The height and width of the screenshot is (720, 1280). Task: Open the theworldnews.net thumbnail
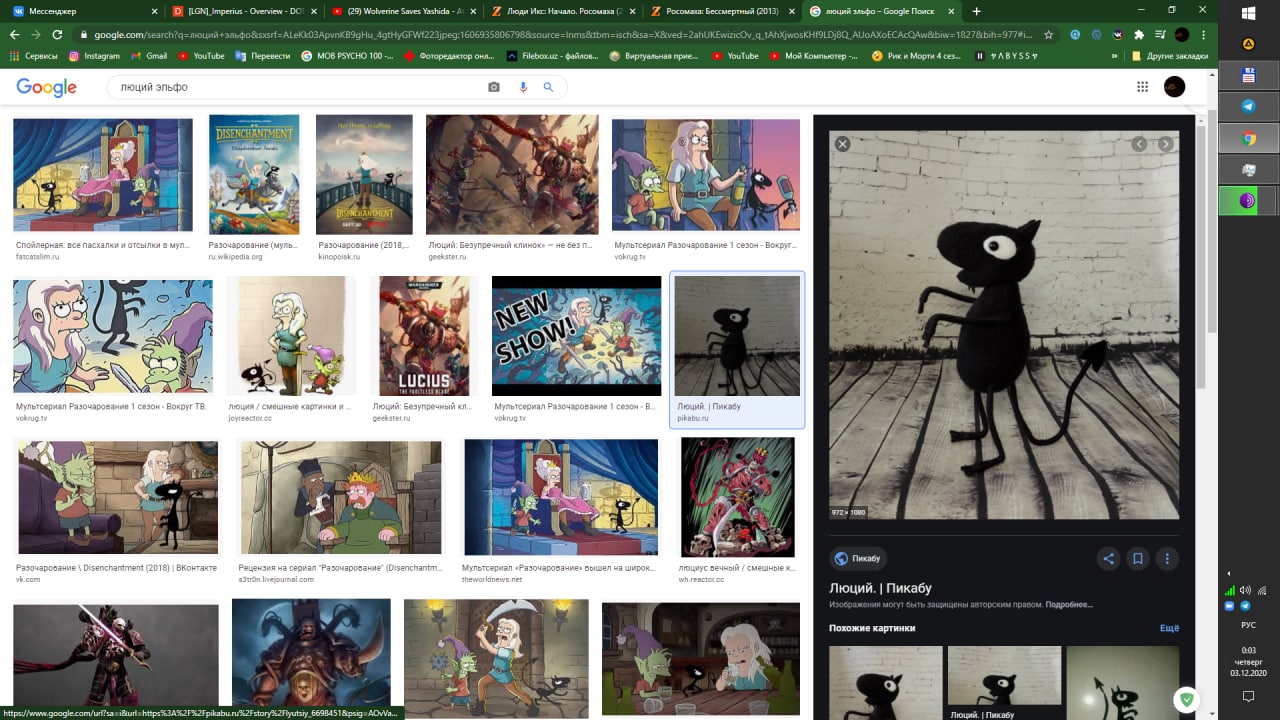point(561,498)
